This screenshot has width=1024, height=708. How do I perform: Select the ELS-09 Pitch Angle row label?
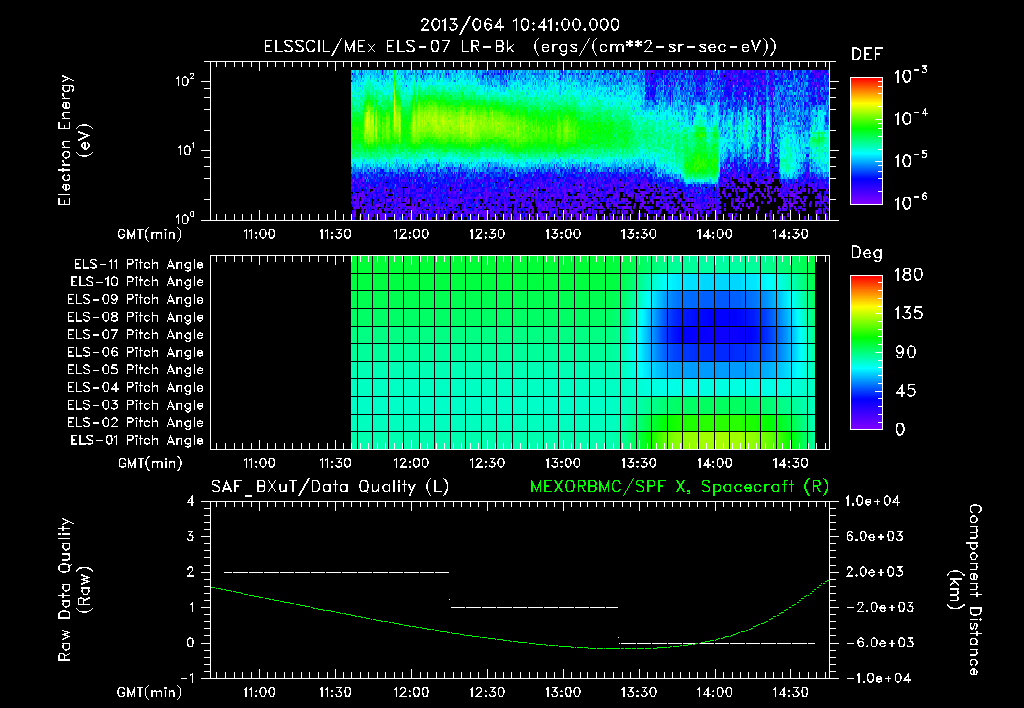point(136,300)
